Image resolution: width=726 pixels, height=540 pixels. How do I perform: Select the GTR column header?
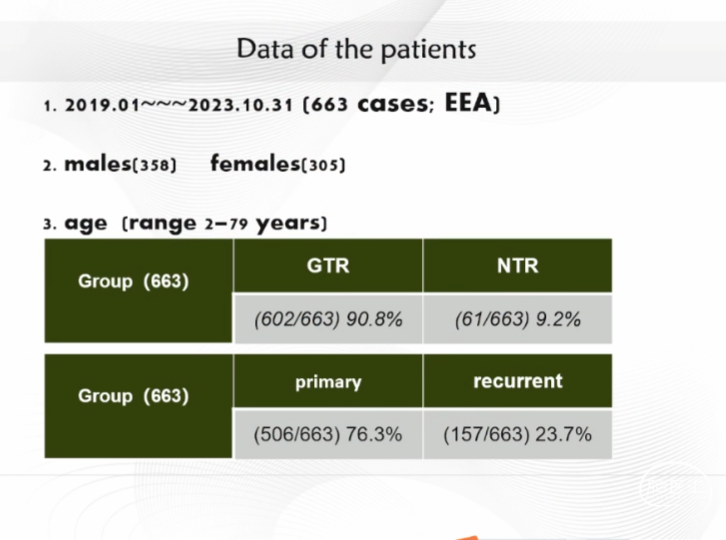tap(328, 266)
